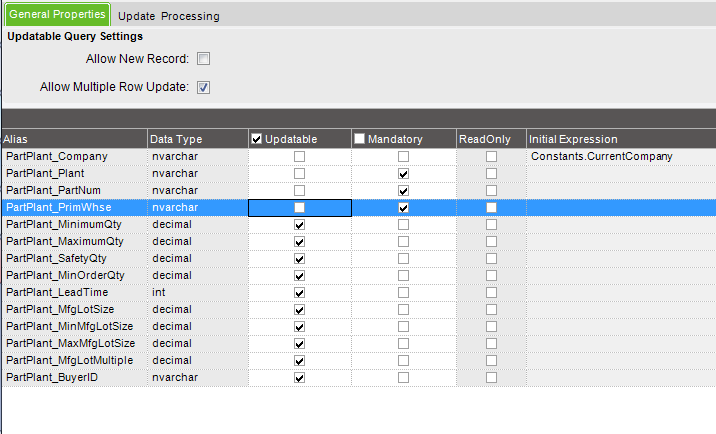Uncheck Mandatory for PartPlant_Plant row
The width and height of the screenshot is (716, 434).
(403, 174)
